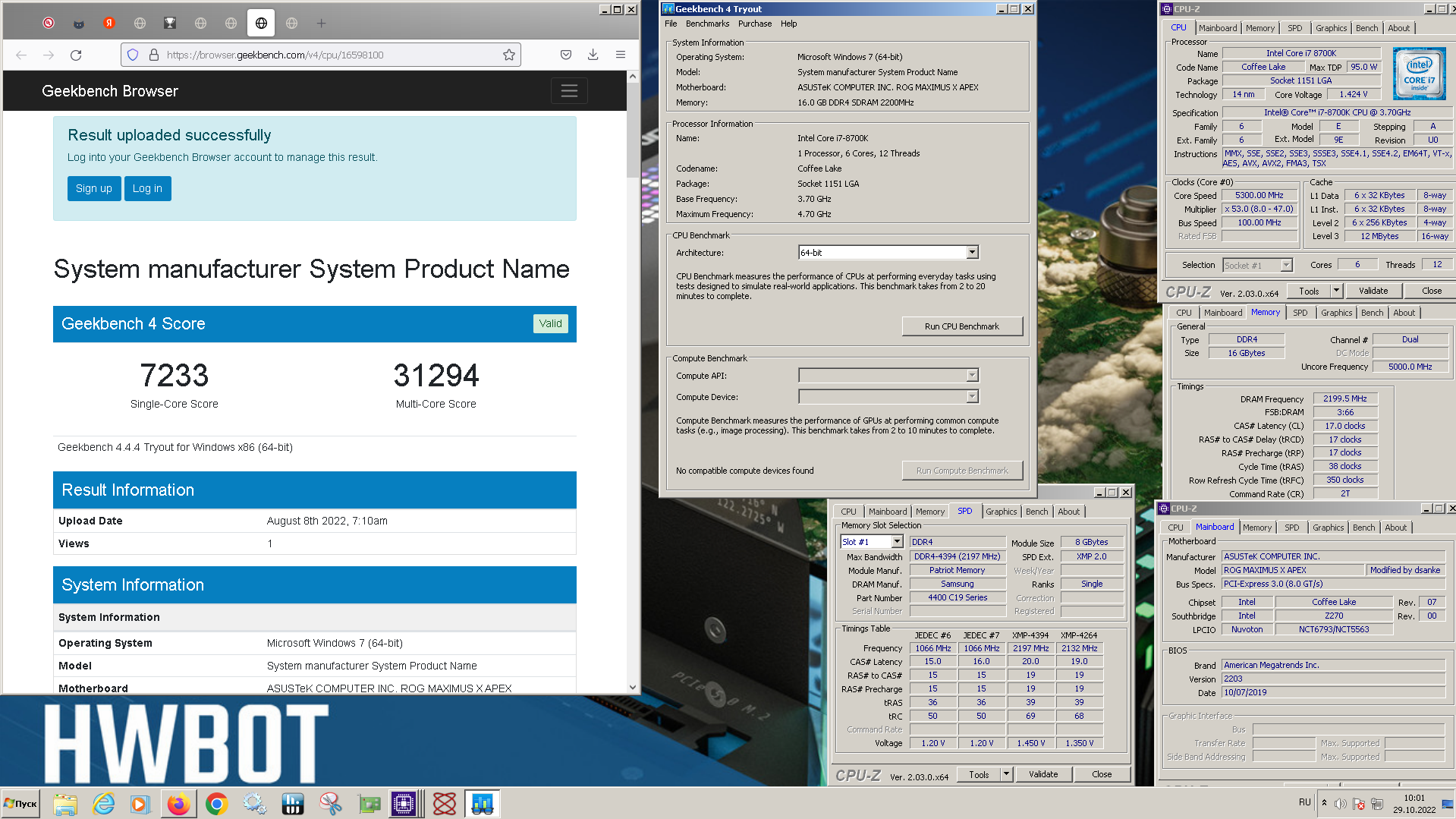The image size is (1456, 819).
Task: Open Geekbench Purchase menu
Action: click(x=755, y=24)
